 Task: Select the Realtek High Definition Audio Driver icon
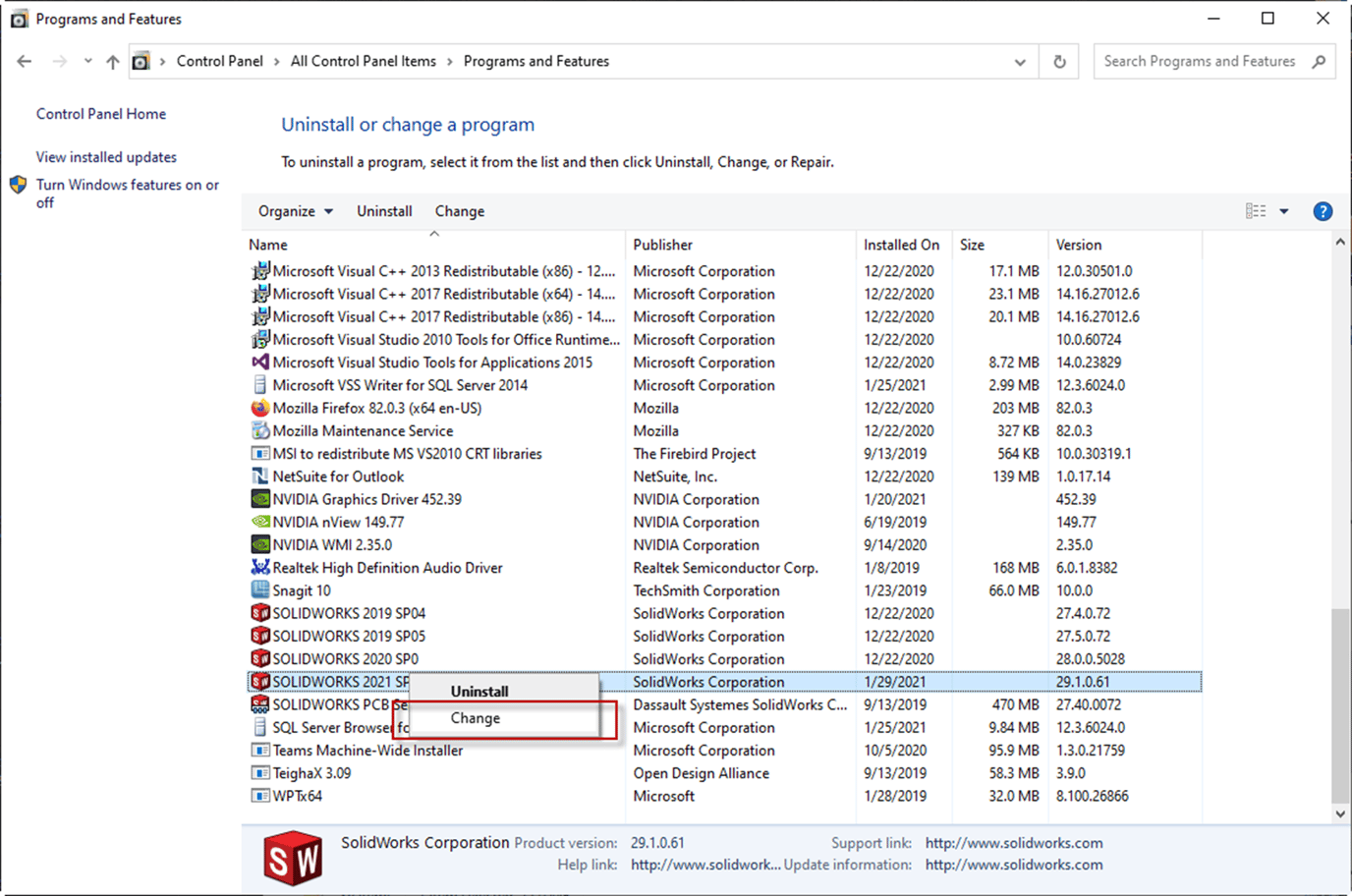260,567
